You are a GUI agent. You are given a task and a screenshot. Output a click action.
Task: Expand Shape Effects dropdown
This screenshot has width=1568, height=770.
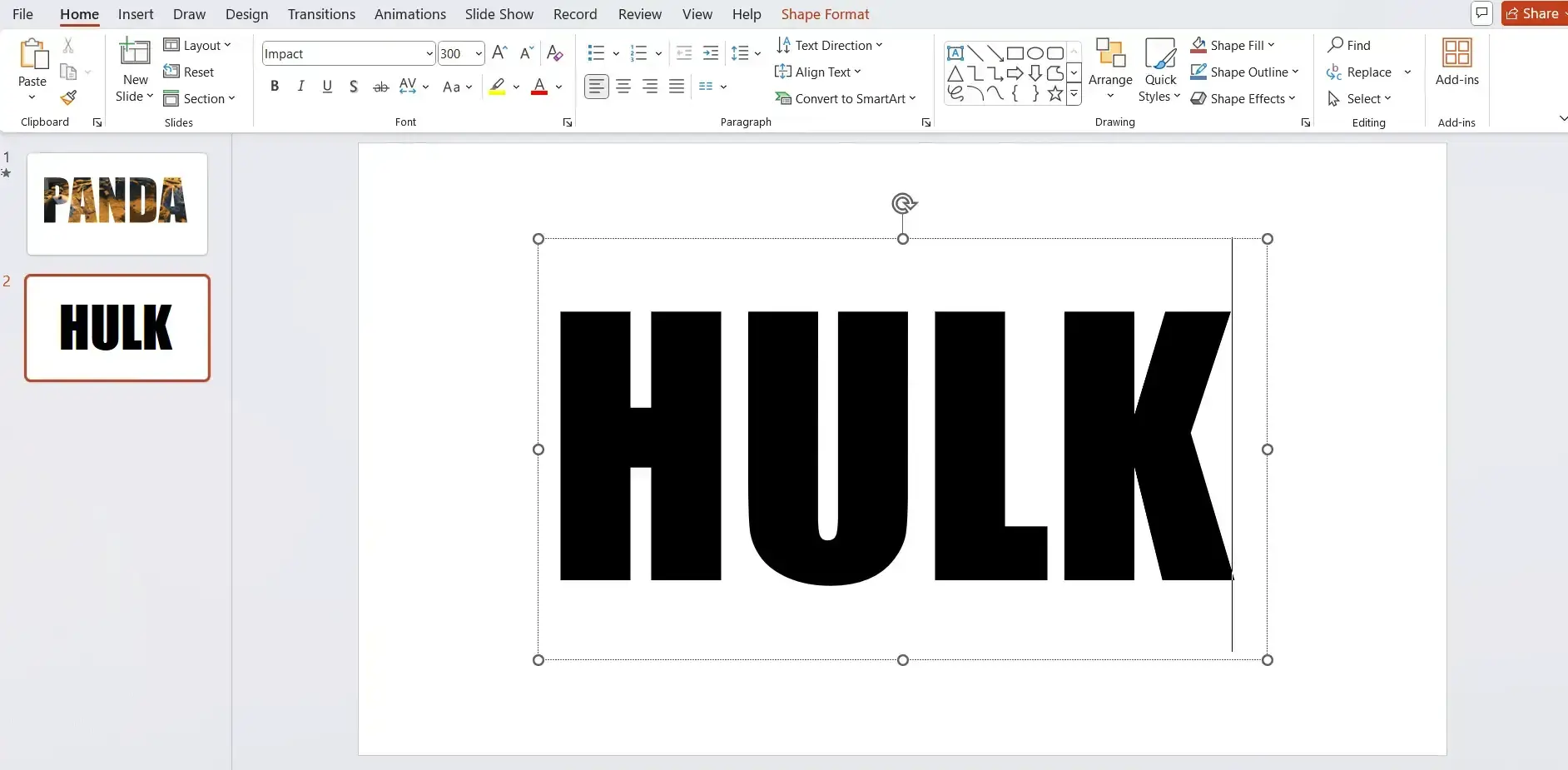[x=1243, y=98]
